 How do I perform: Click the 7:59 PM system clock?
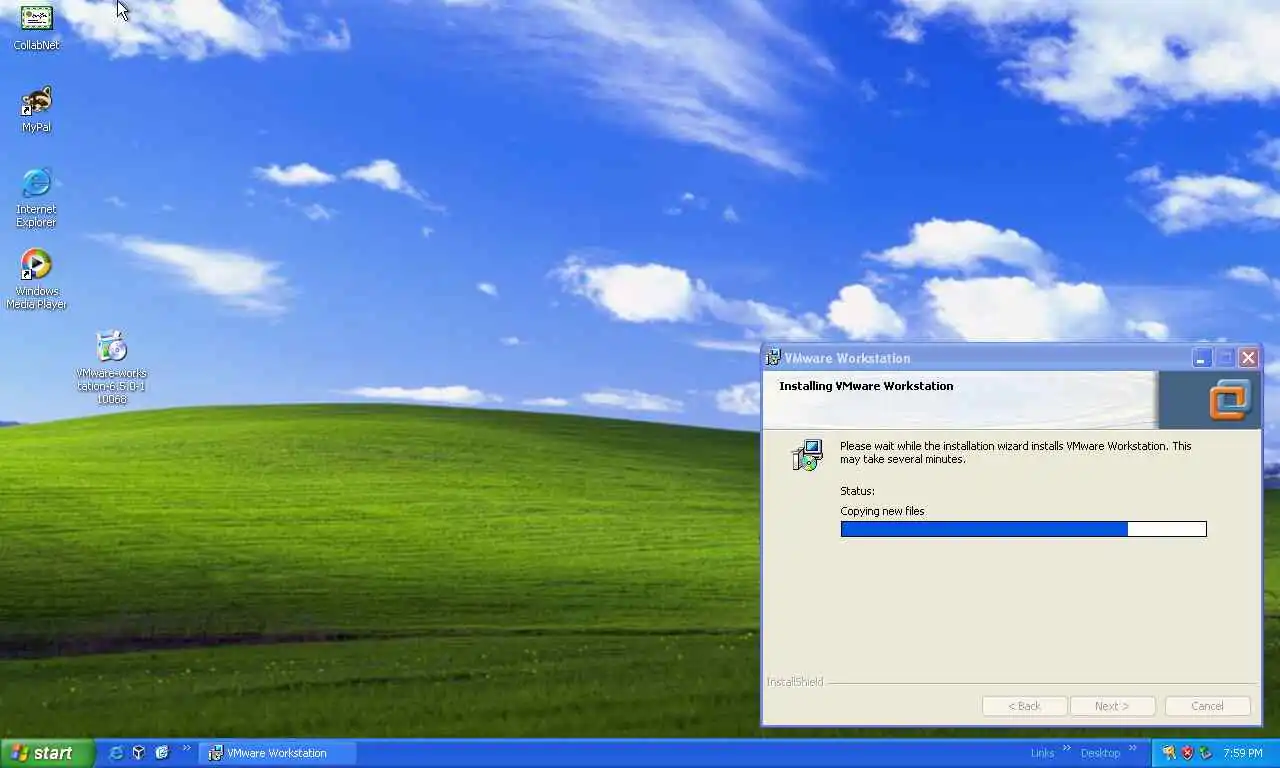[x=1243, y=753]
